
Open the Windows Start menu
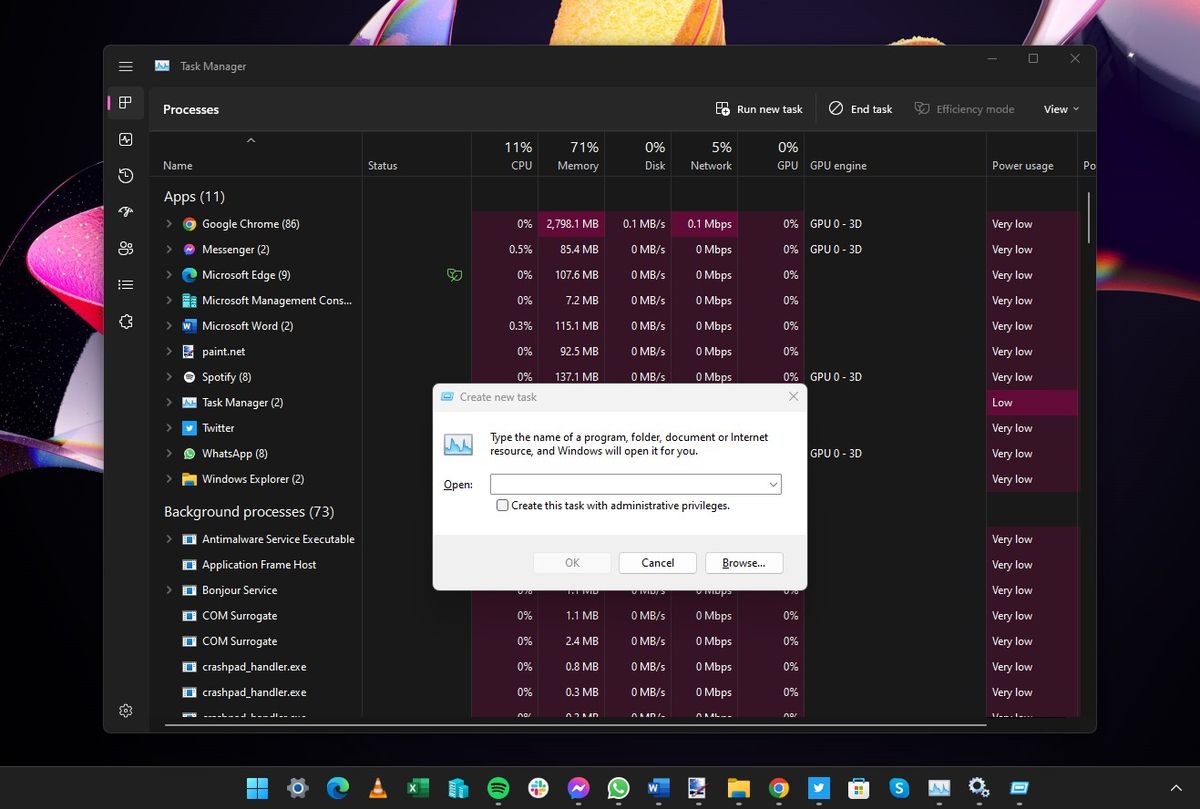point(257,788)
